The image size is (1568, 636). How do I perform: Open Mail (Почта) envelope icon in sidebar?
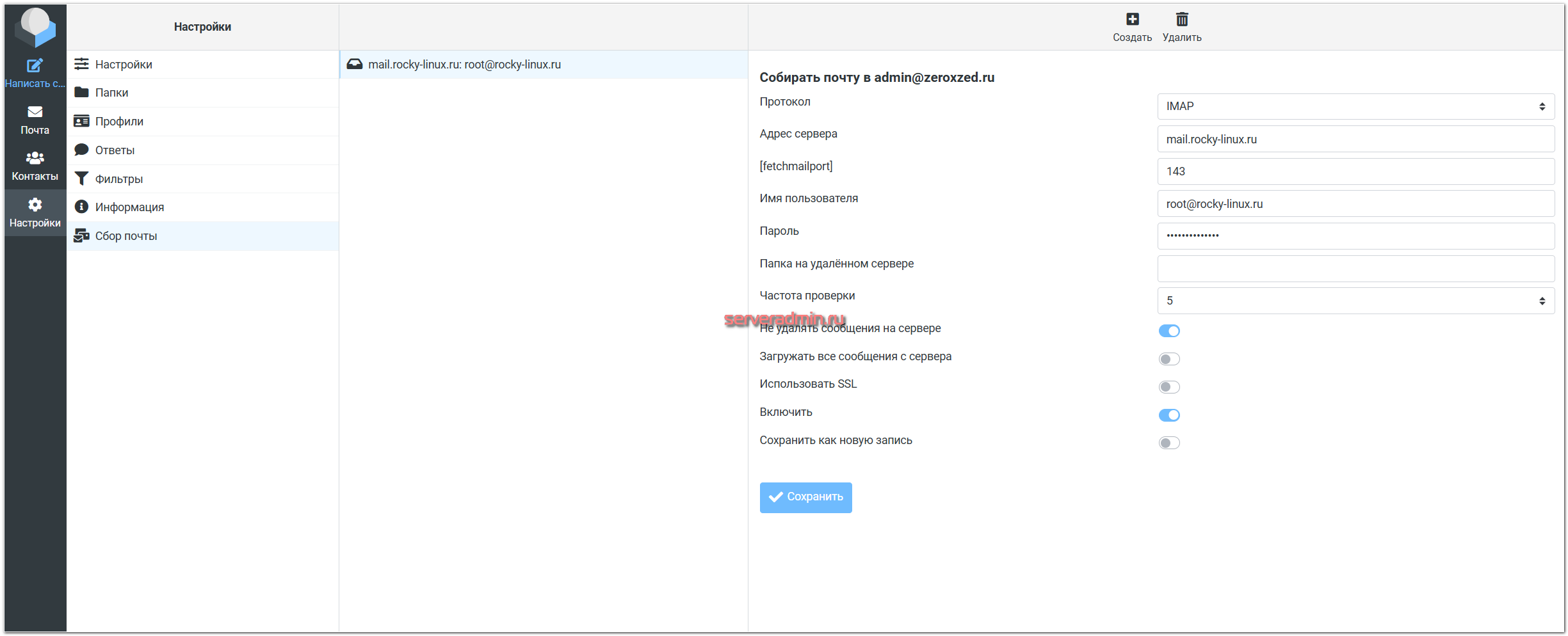click(x=35, y=112)
